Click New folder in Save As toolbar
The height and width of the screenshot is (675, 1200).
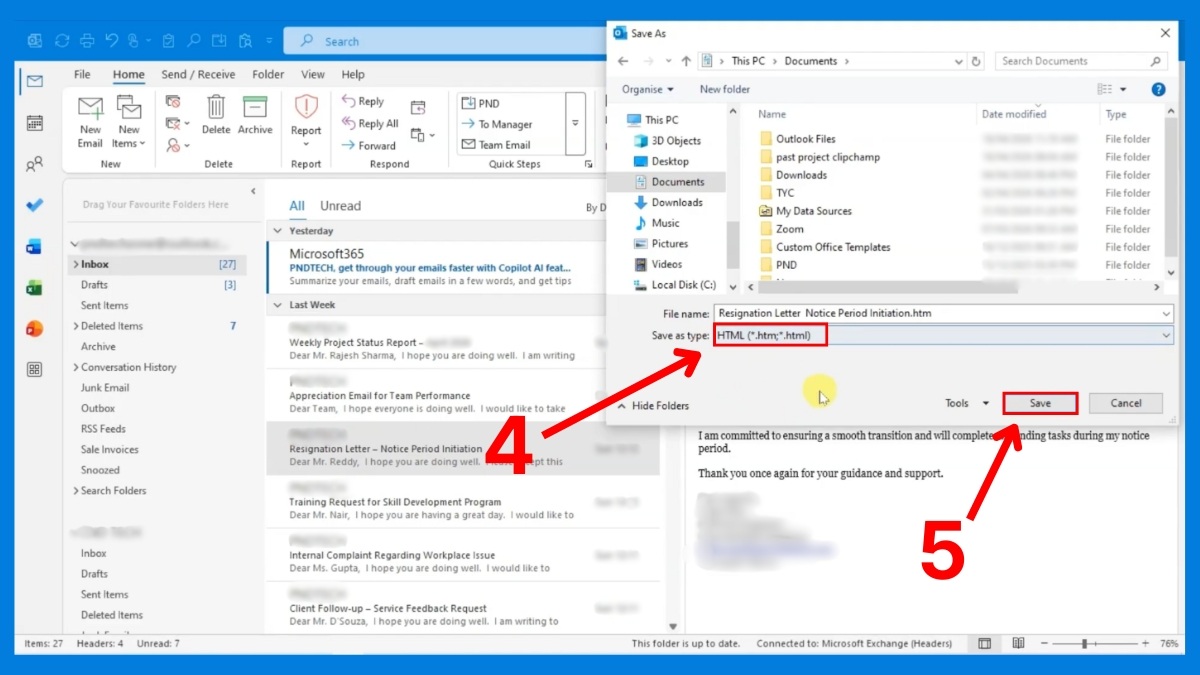725,89
